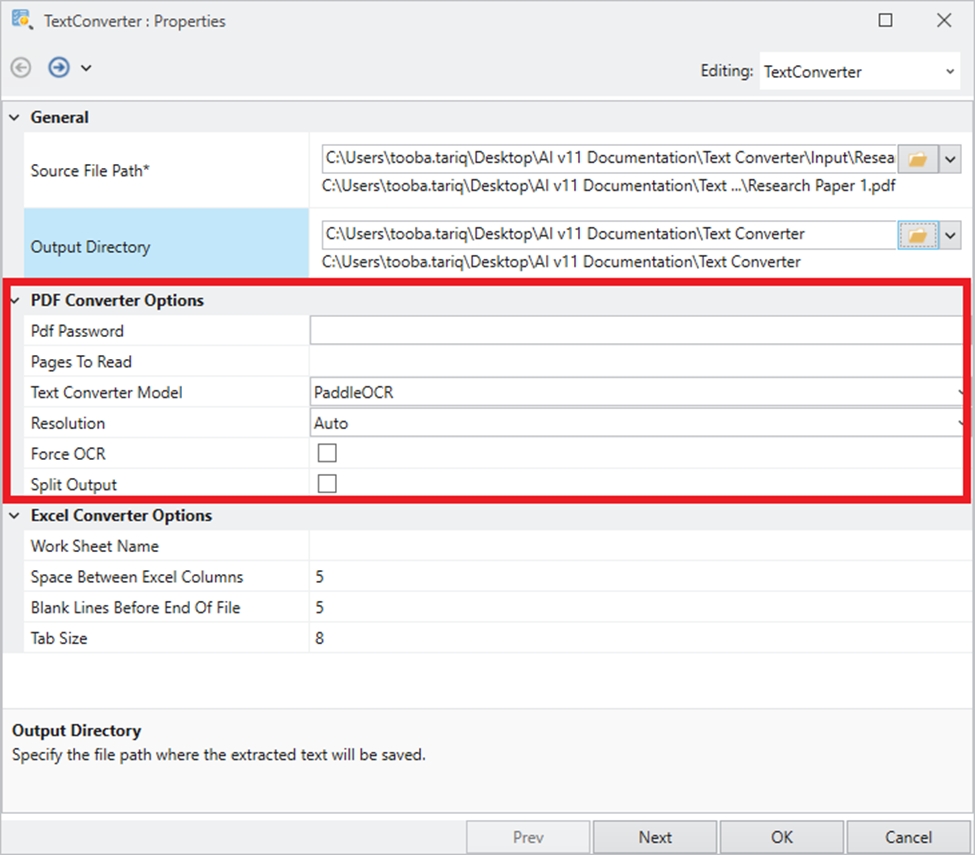Open the navigation history dropdown arrow

click(x=86, y=68)
